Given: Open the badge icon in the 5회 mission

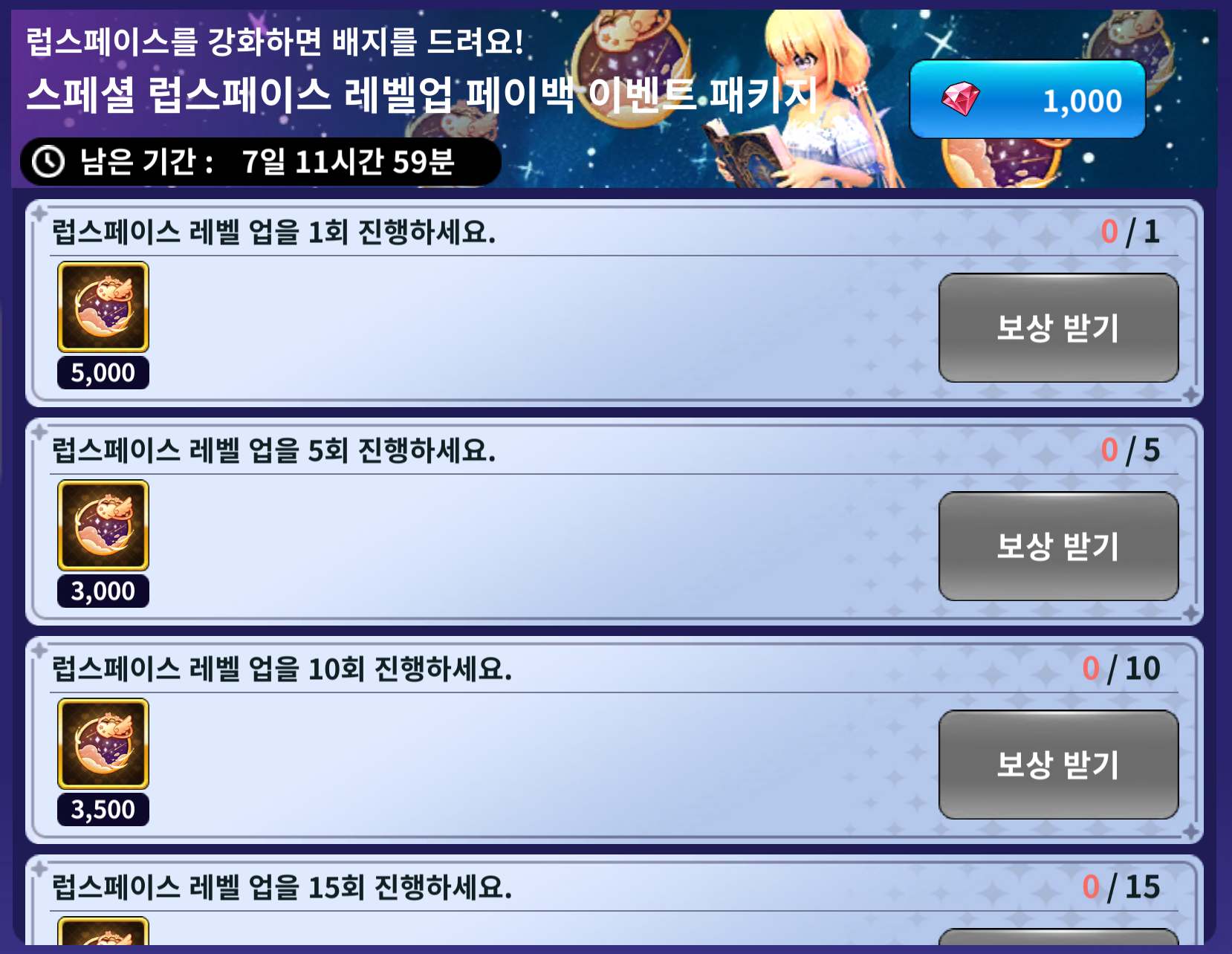Looking at the screenshot, I should coord(103,525).
